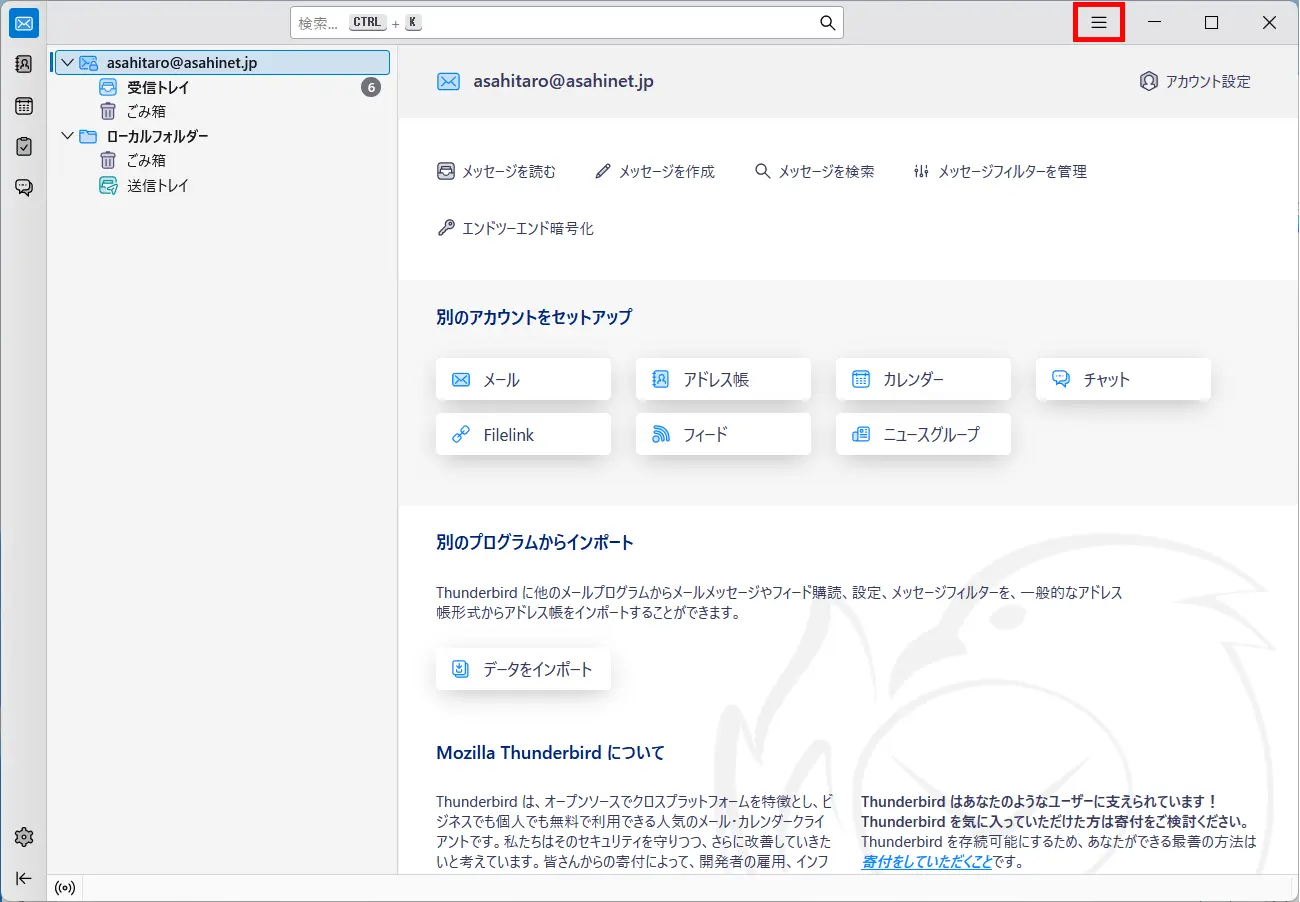1300x902 pixels.
Task: Click メッセージフィルターを管理
Action: coord(1000,172)
